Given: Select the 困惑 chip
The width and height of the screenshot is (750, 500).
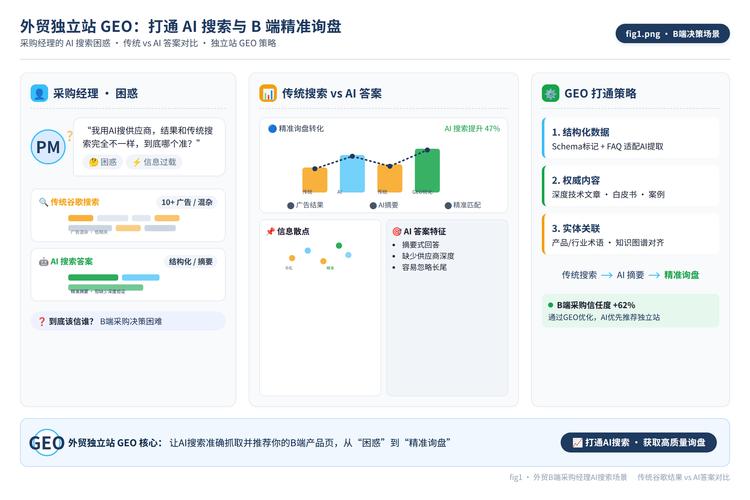Looking at the screenshot, I should 103,162.
